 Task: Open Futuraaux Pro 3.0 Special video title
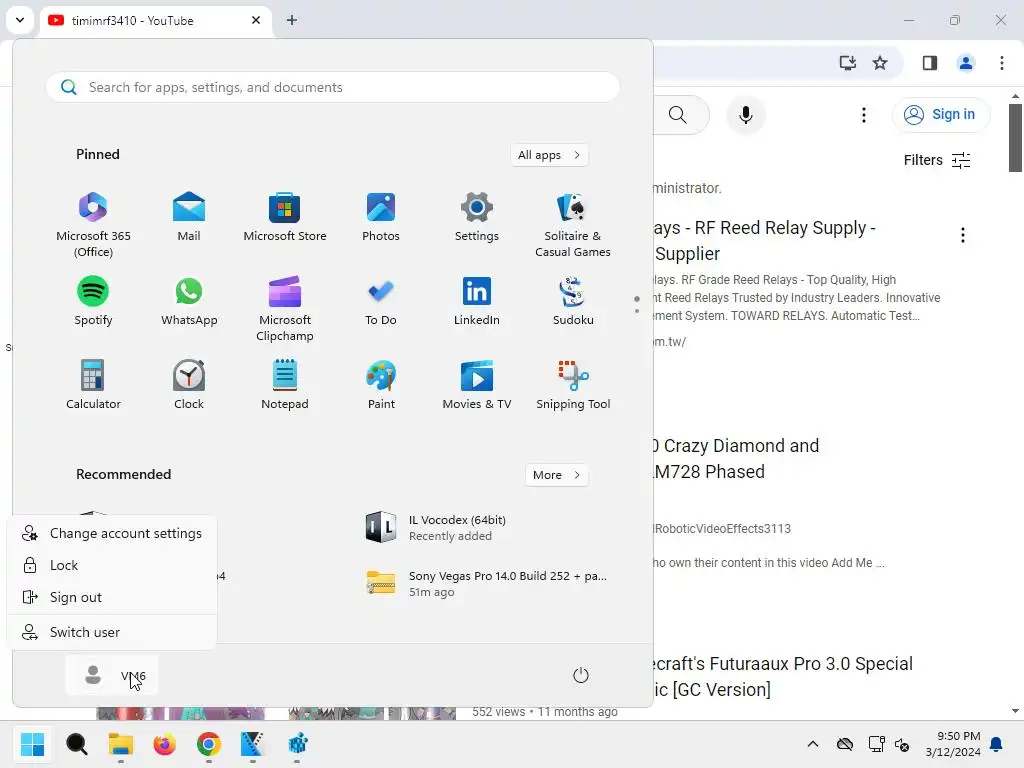pyautogui.click(x=782, y=677)
